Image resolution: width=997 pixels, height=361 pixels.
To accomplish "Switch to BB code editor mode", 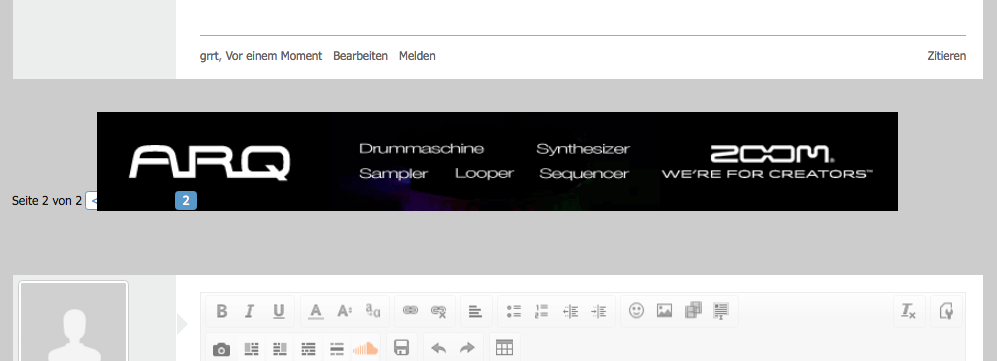I will 946,311.
